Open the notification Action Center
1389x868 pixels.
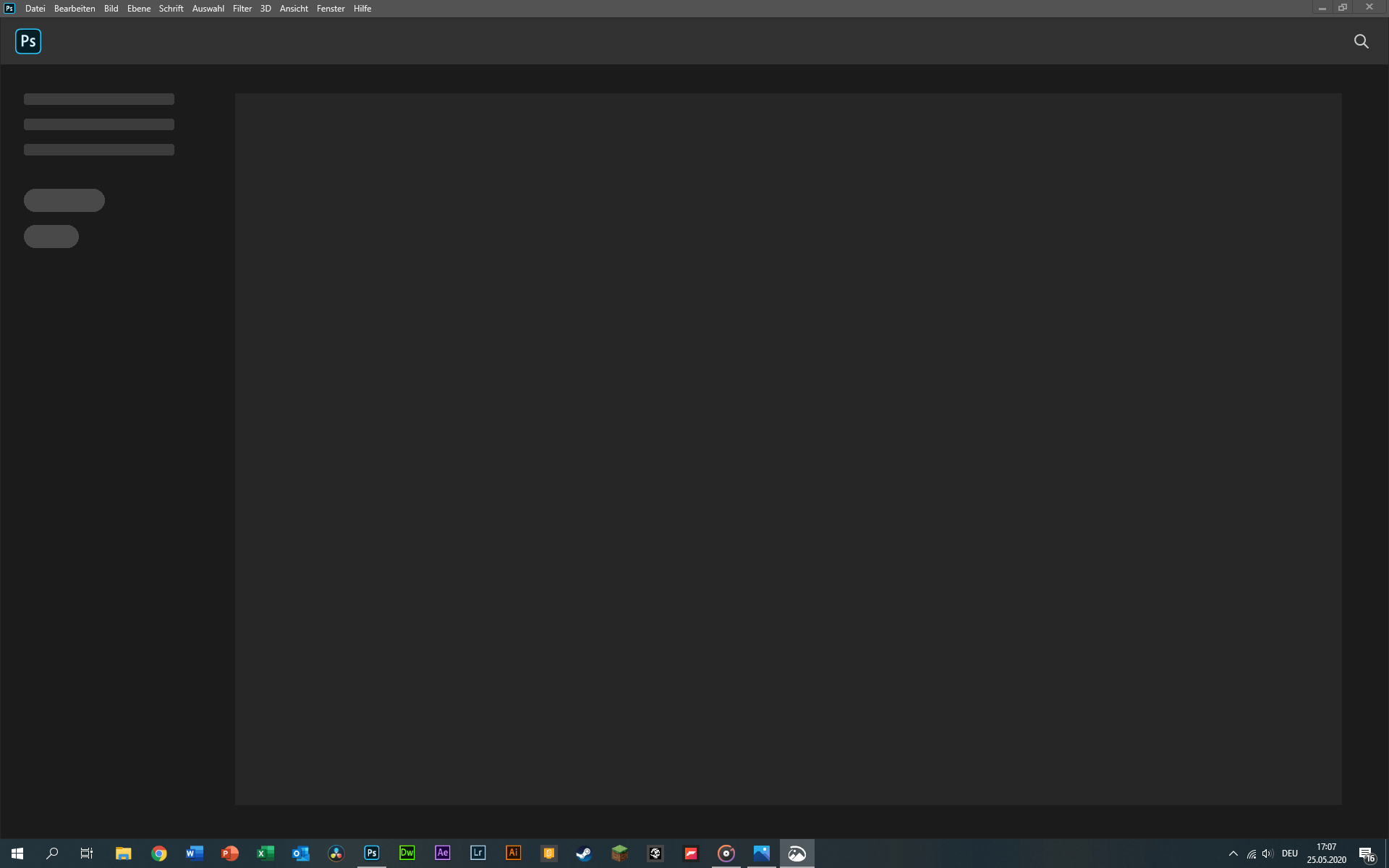pos(1368,854)
